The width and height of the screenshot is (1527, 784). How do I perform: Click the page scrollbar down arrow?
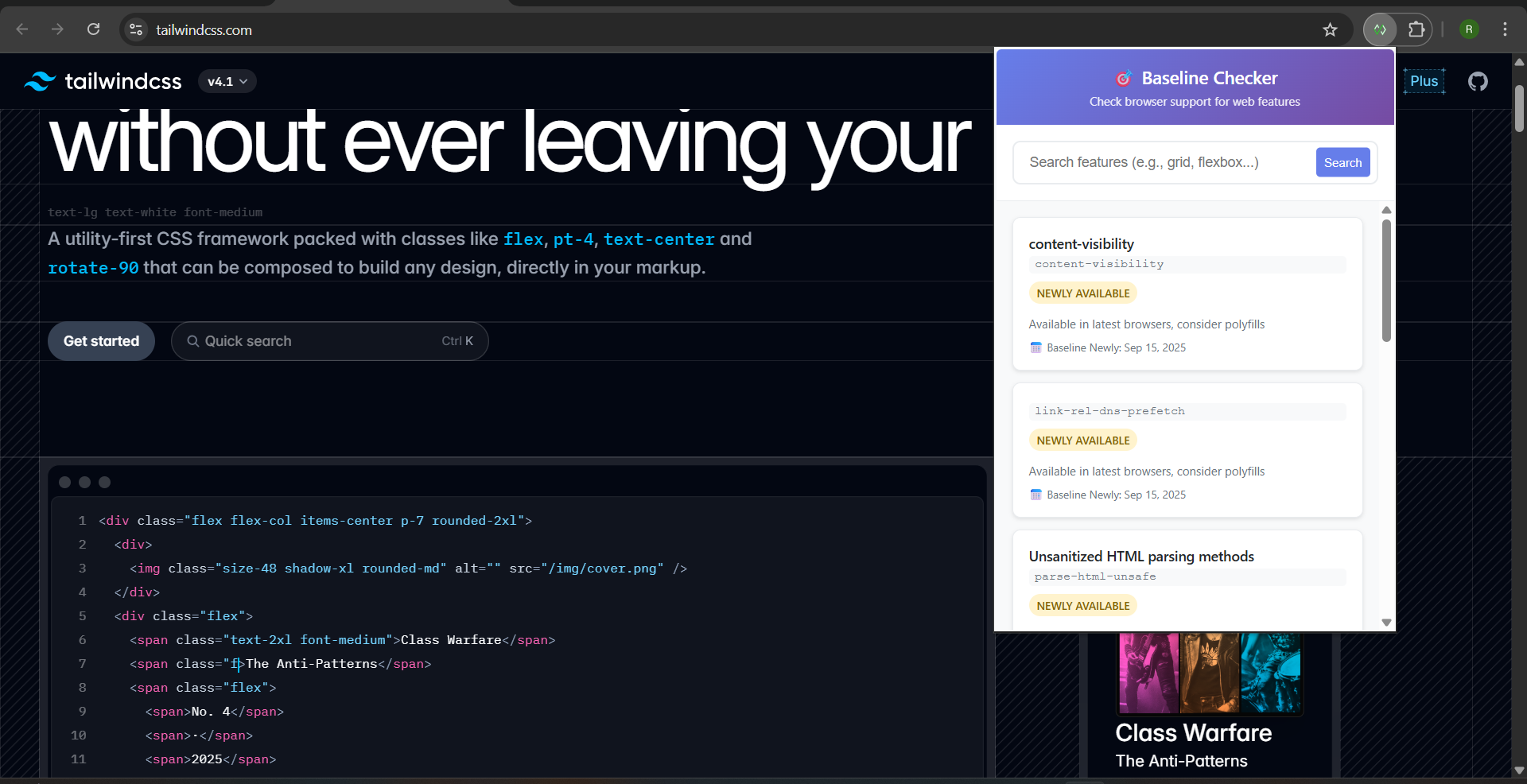[x=1519, y=770]
